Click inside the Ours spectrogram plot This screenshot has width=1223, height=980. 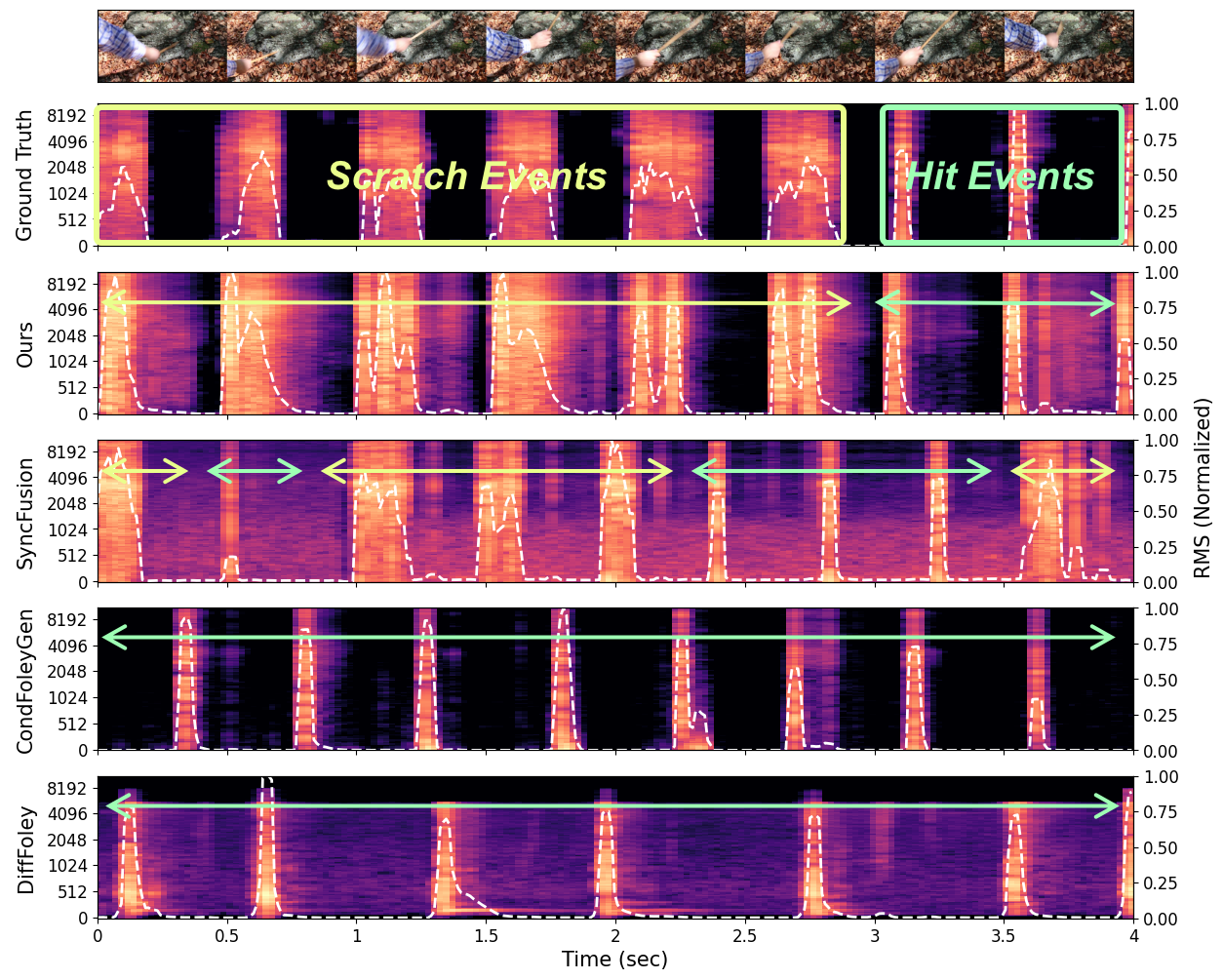tap(615, 343)
